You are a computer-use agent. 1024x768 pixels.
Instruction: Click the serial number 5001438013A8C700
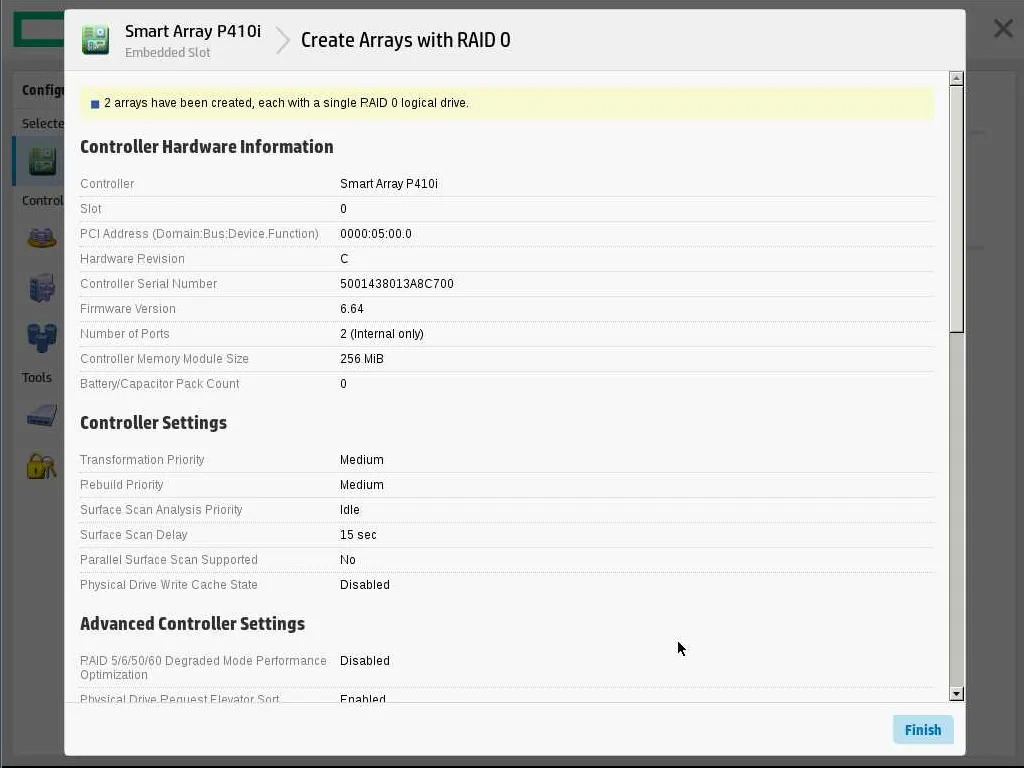396,283
